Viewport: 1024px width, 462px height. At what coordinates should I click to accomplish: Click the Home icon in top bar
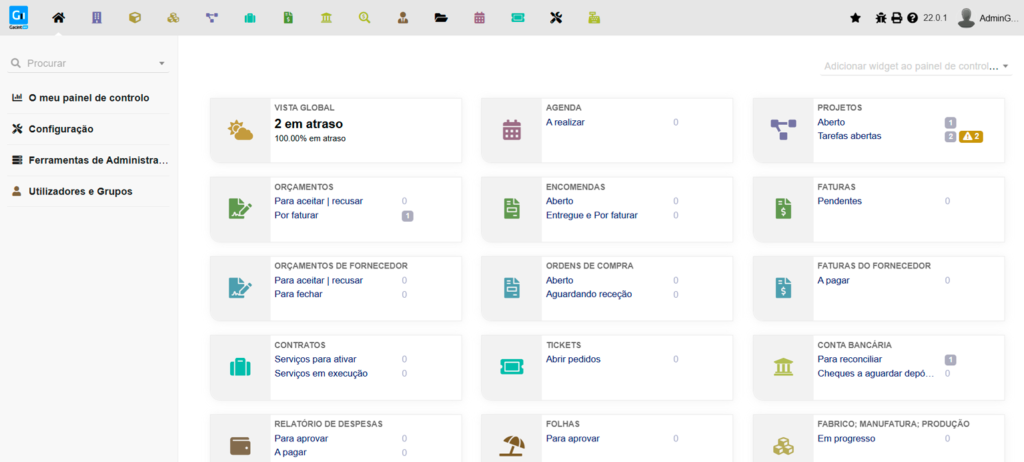[x=58, y=18]
